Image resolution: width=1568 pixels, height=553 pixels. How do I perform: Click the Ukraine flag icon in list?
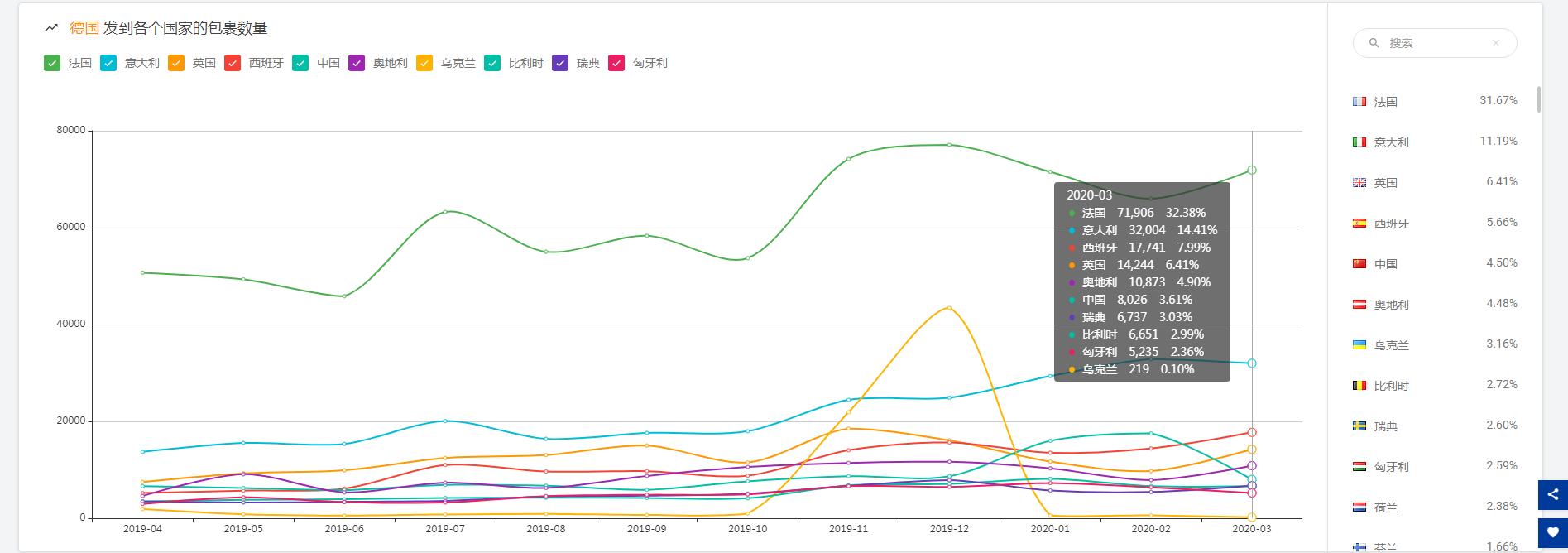[1359, 345]
